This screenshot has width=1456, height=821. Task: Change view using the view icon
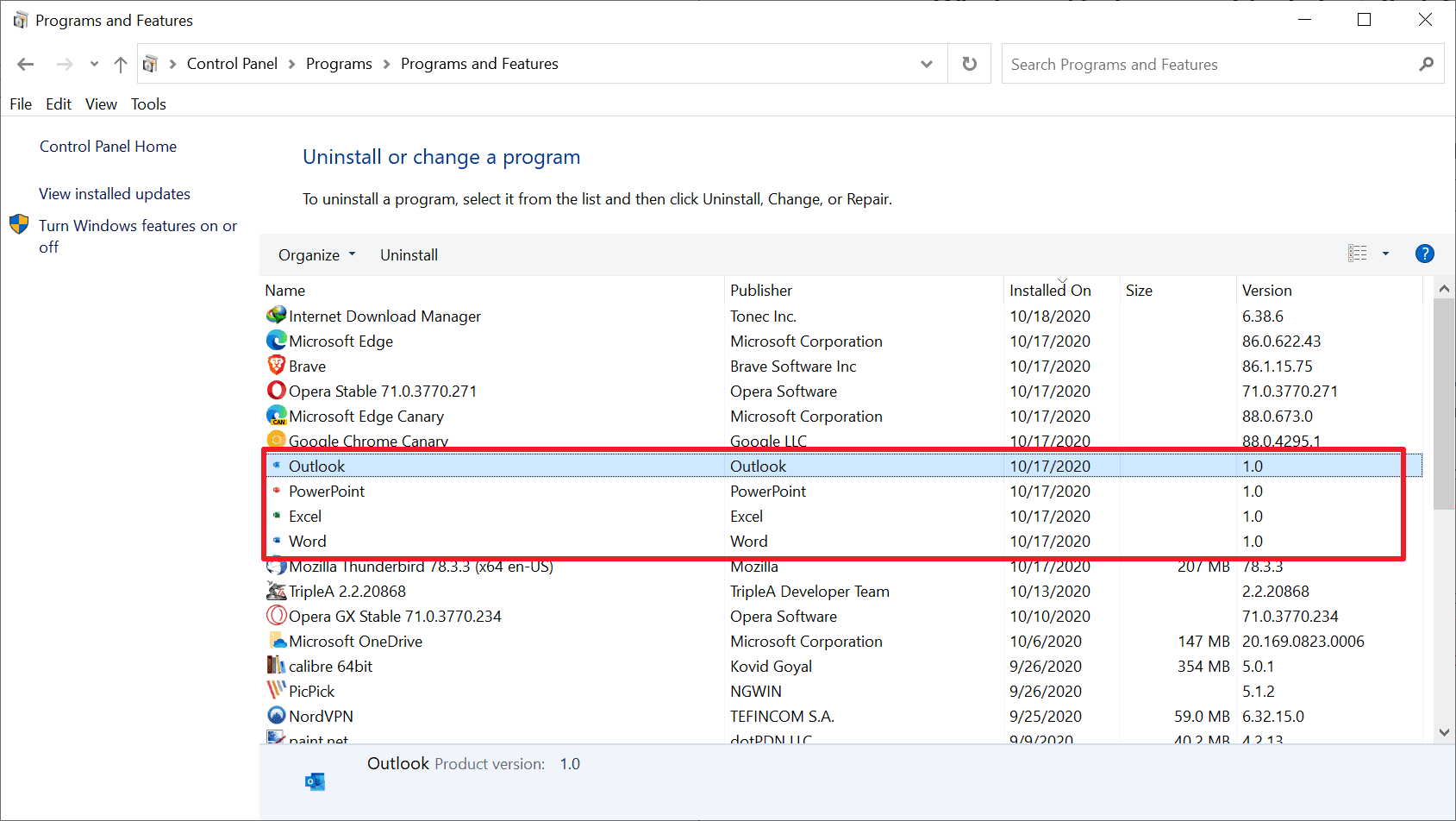[1358, 254]
